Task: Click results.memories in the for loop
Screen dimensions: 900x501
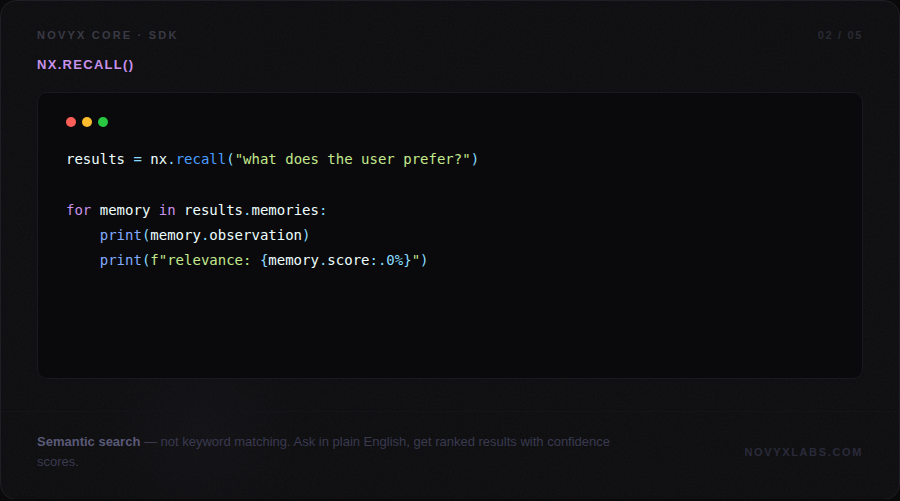Action: 255,210
